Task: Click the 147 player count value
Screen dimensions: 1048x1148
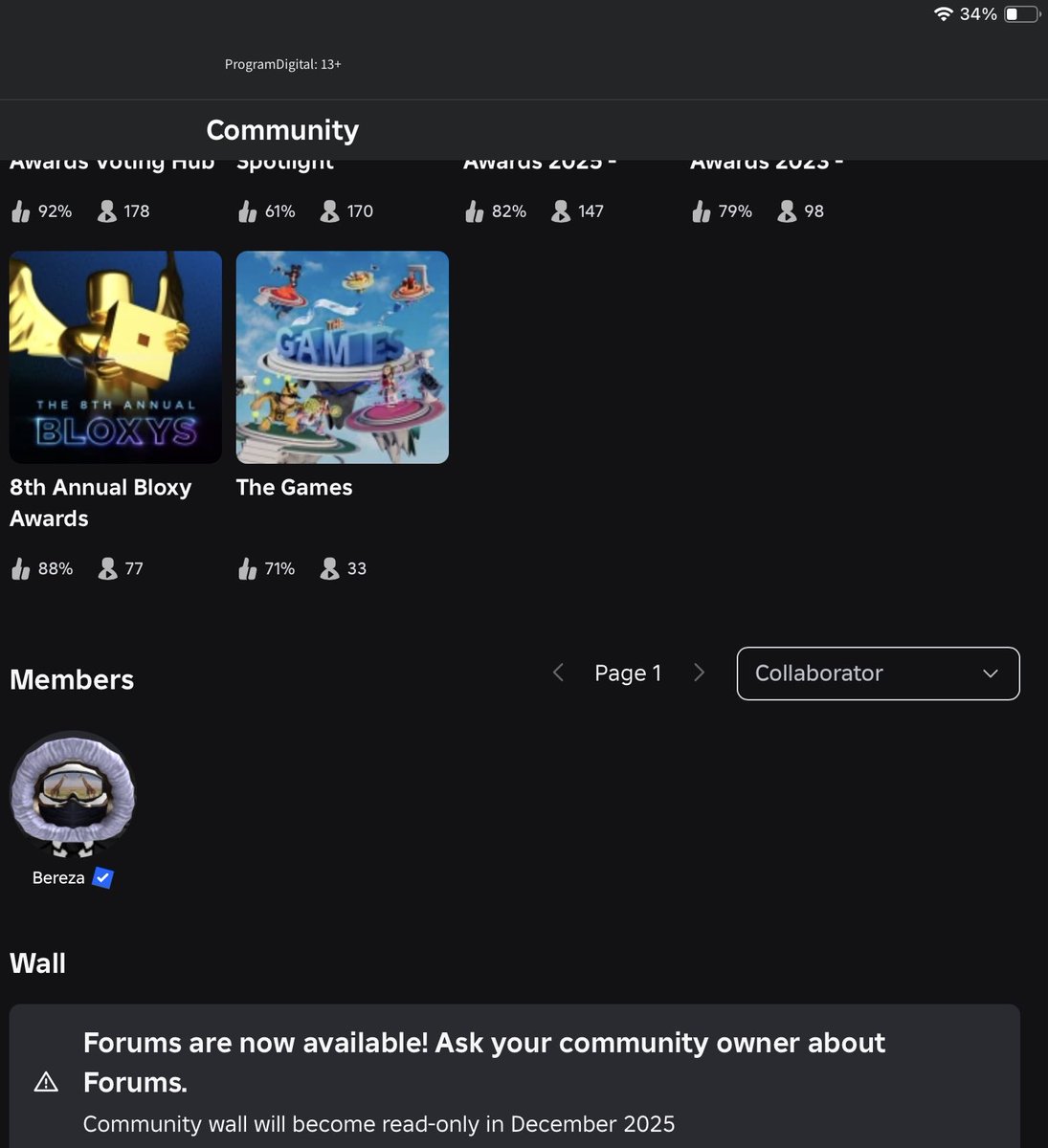Action: (x=591, y=211)
